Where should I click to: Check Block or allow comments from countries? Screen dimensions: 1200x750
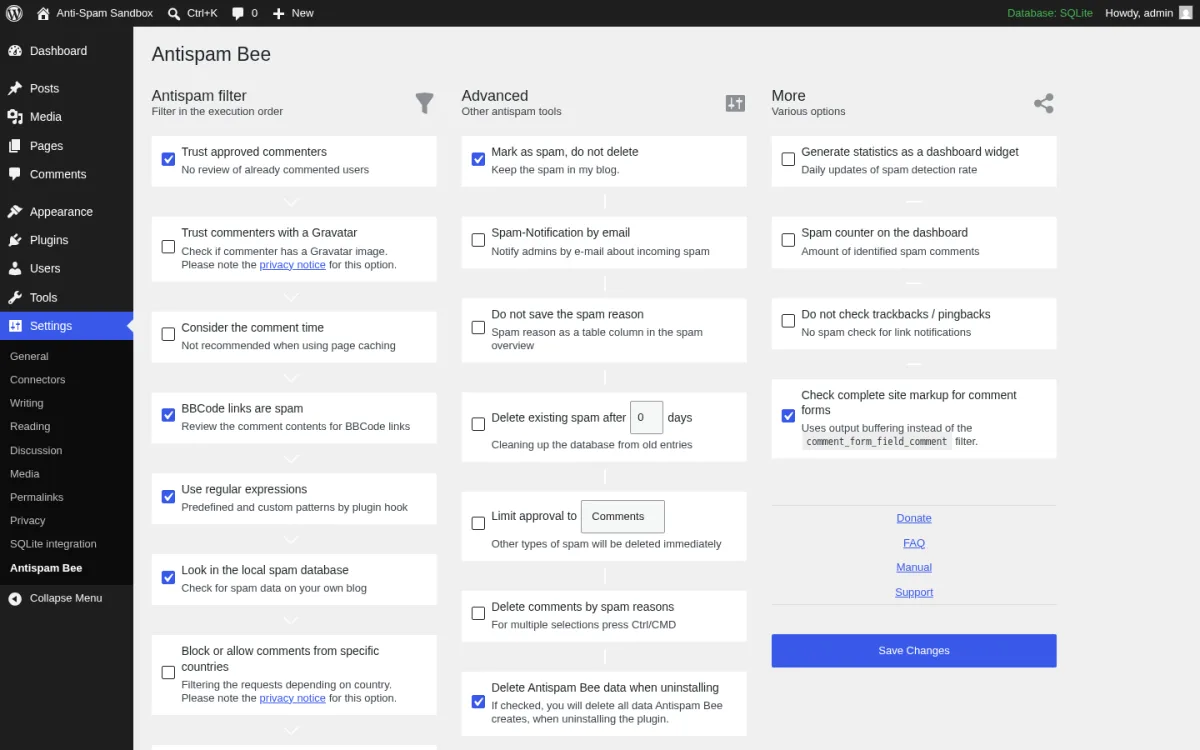(x=168, y=672)
